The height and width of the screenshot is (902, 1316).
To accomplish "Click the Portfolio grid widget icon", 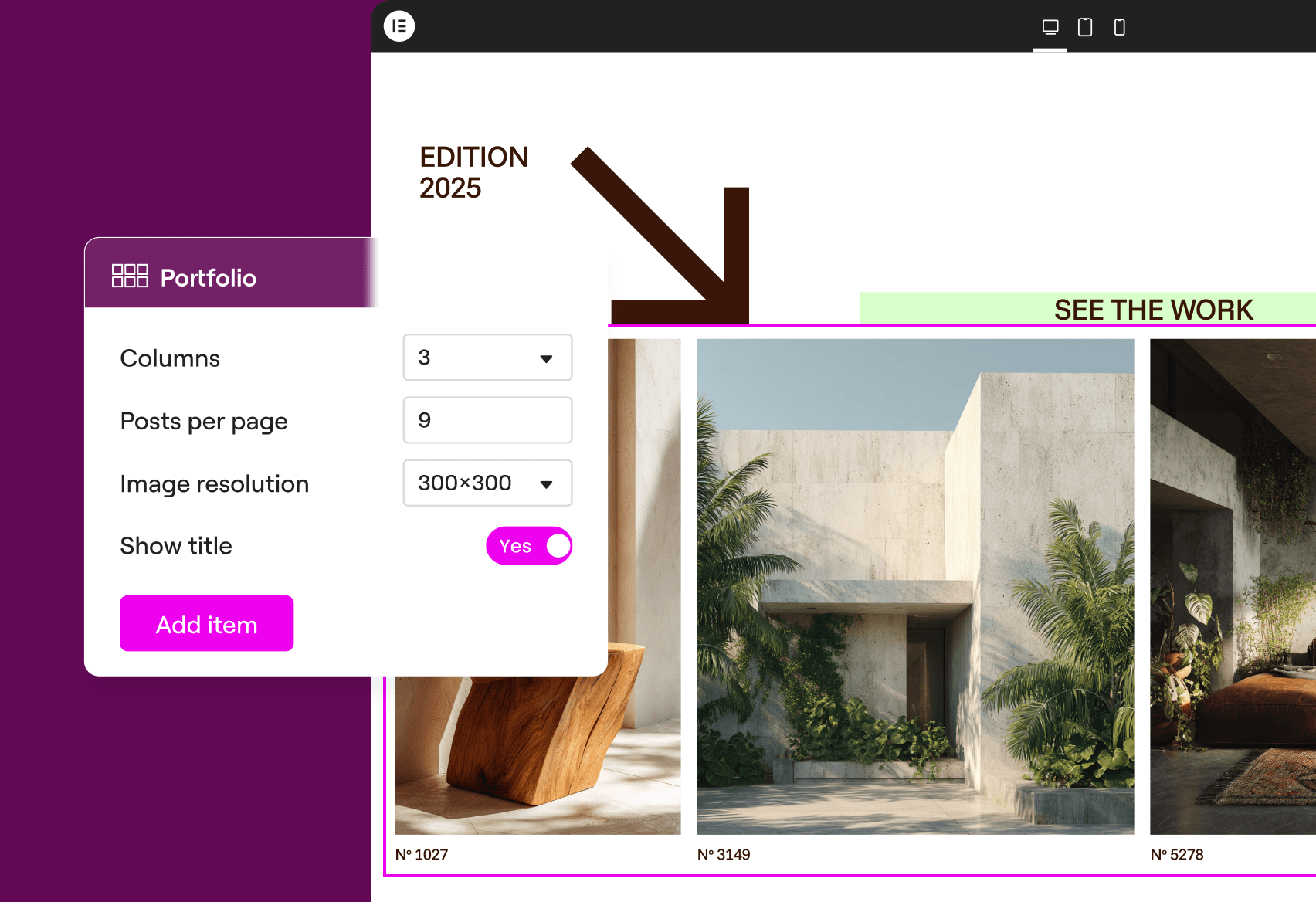I will (130, 276).
